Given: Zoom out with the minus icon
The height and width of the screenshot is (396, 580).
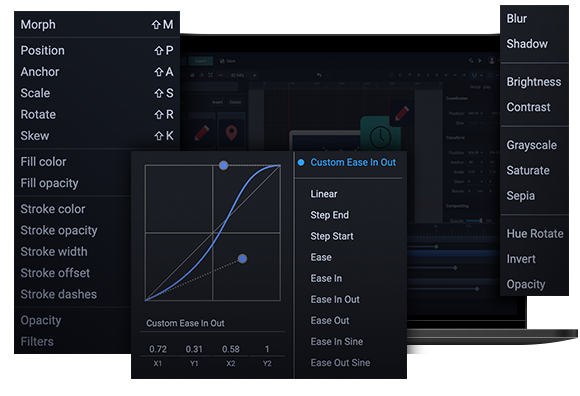Looking at the screenshot, I should [x=220, y=75].
